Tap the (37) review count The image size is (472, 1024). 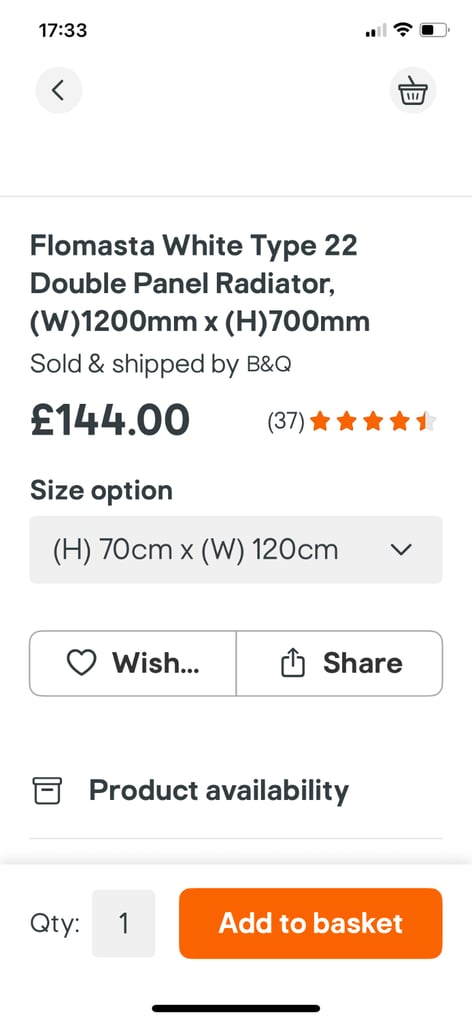(286, 423)
